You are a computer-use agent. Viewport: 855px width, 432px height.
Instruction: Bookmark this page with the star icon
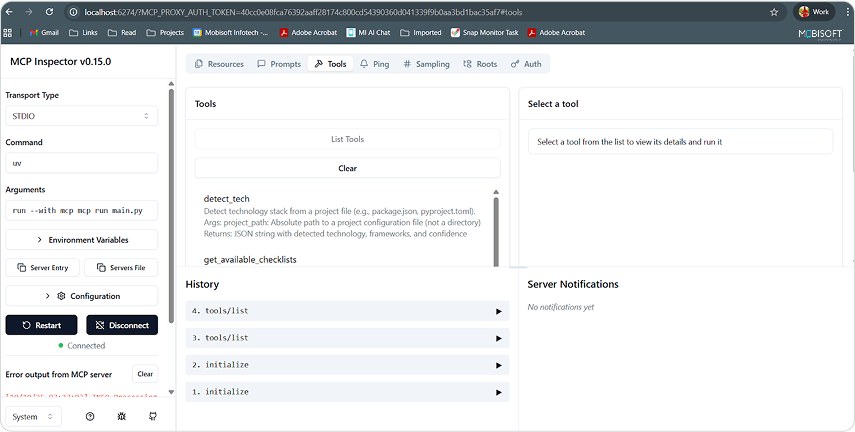coord(774,12)
